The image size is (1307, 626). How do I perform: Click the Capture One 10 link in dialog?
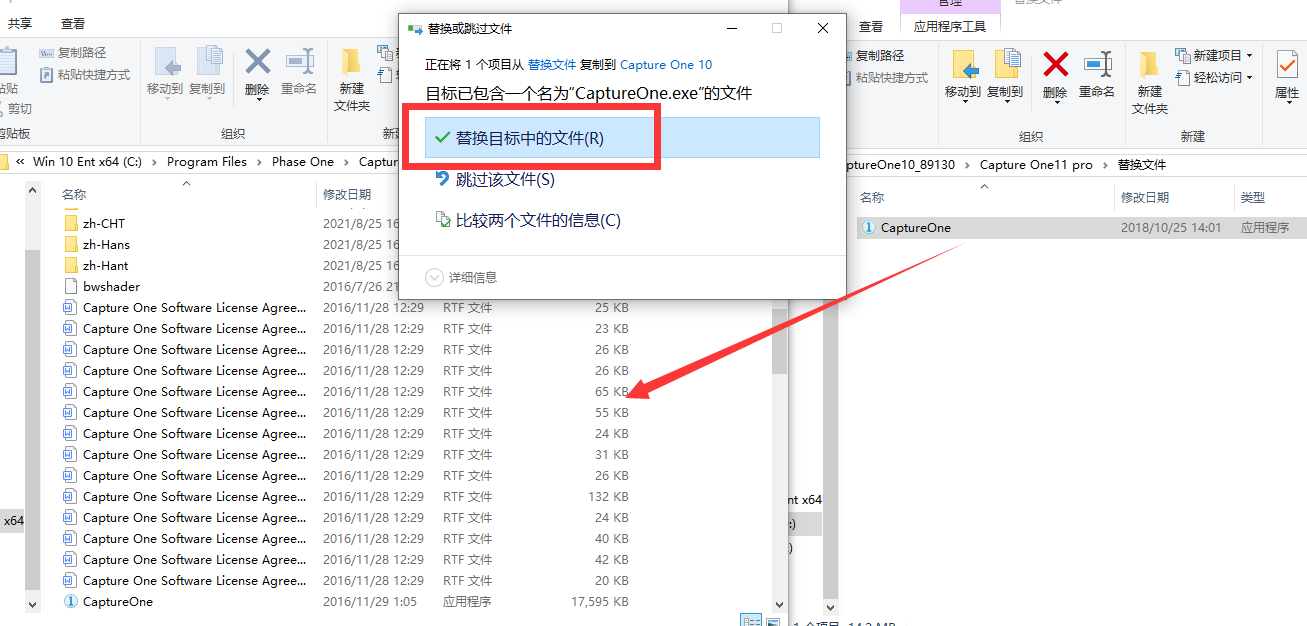(666, 64)
